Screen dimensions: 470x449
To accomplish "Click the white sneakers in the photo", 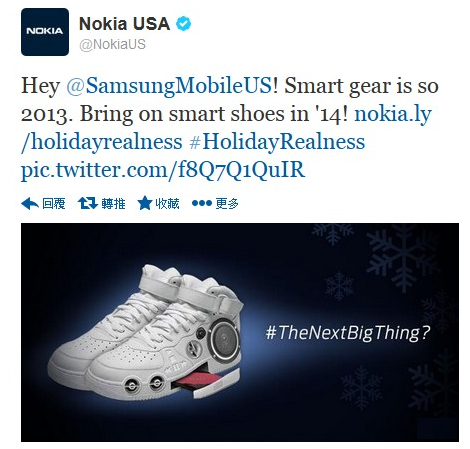I will click(146, 332).
